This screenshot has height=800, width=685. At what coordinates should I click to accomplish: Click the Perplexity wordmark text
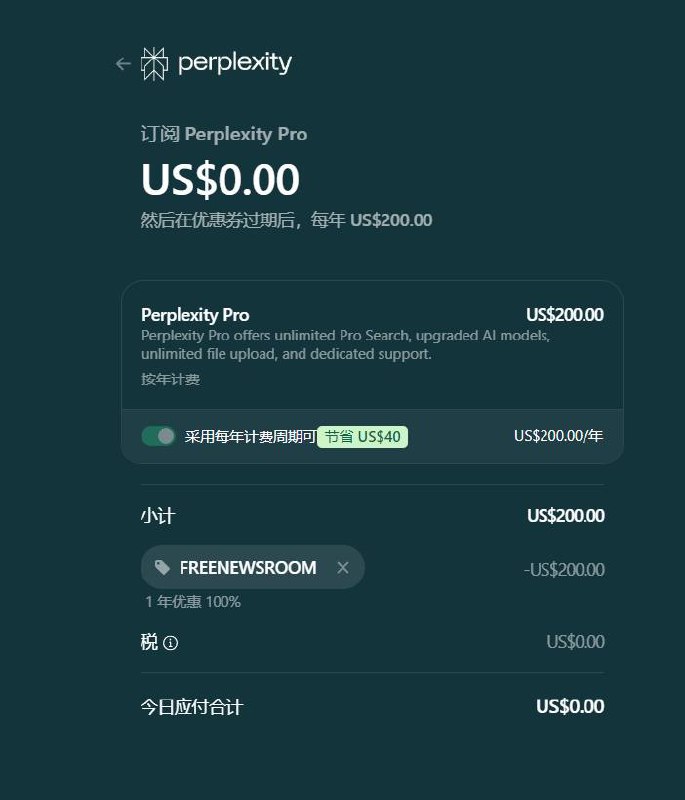point(234,62)
